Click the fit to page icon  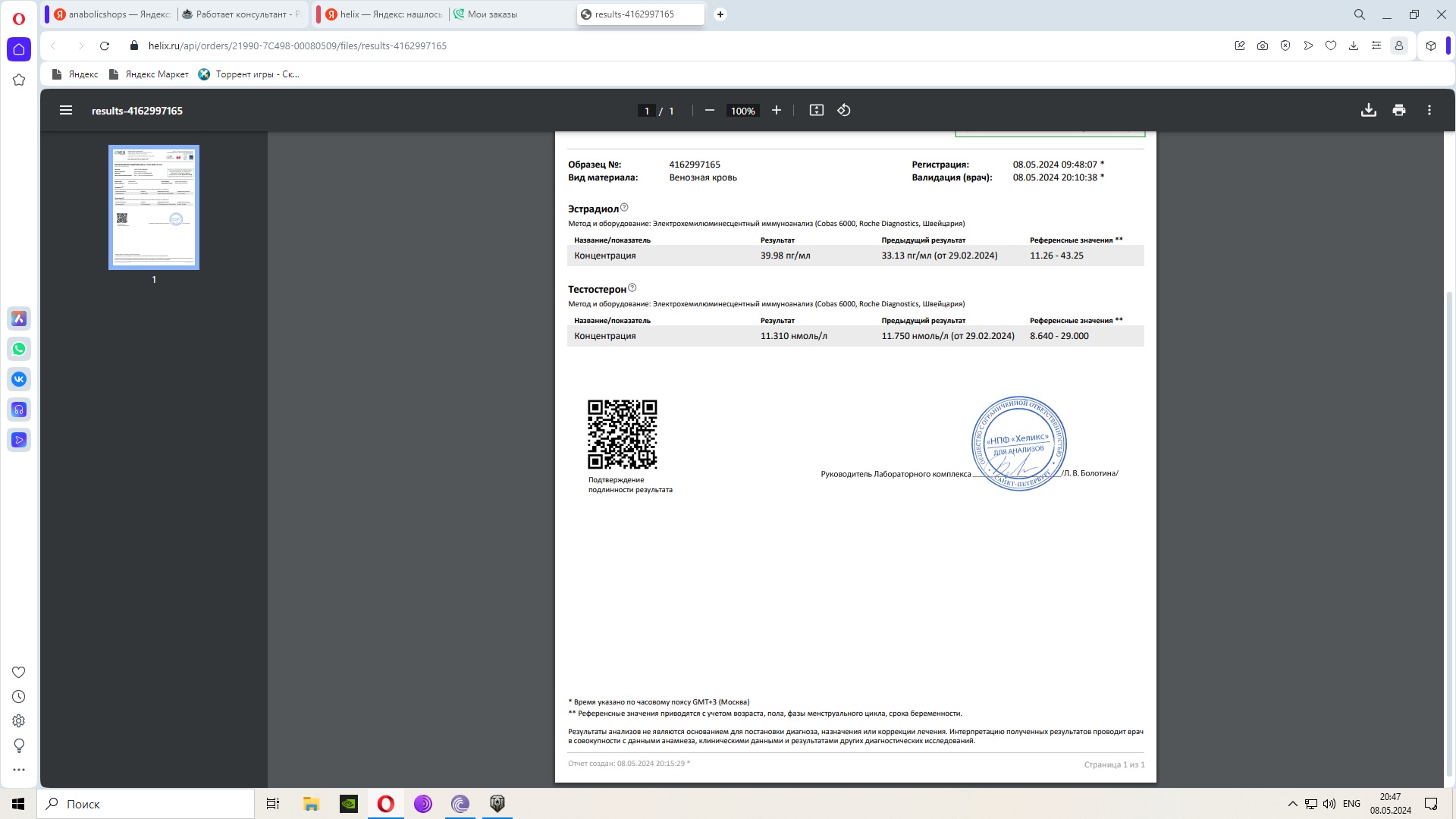click(816, 111)
